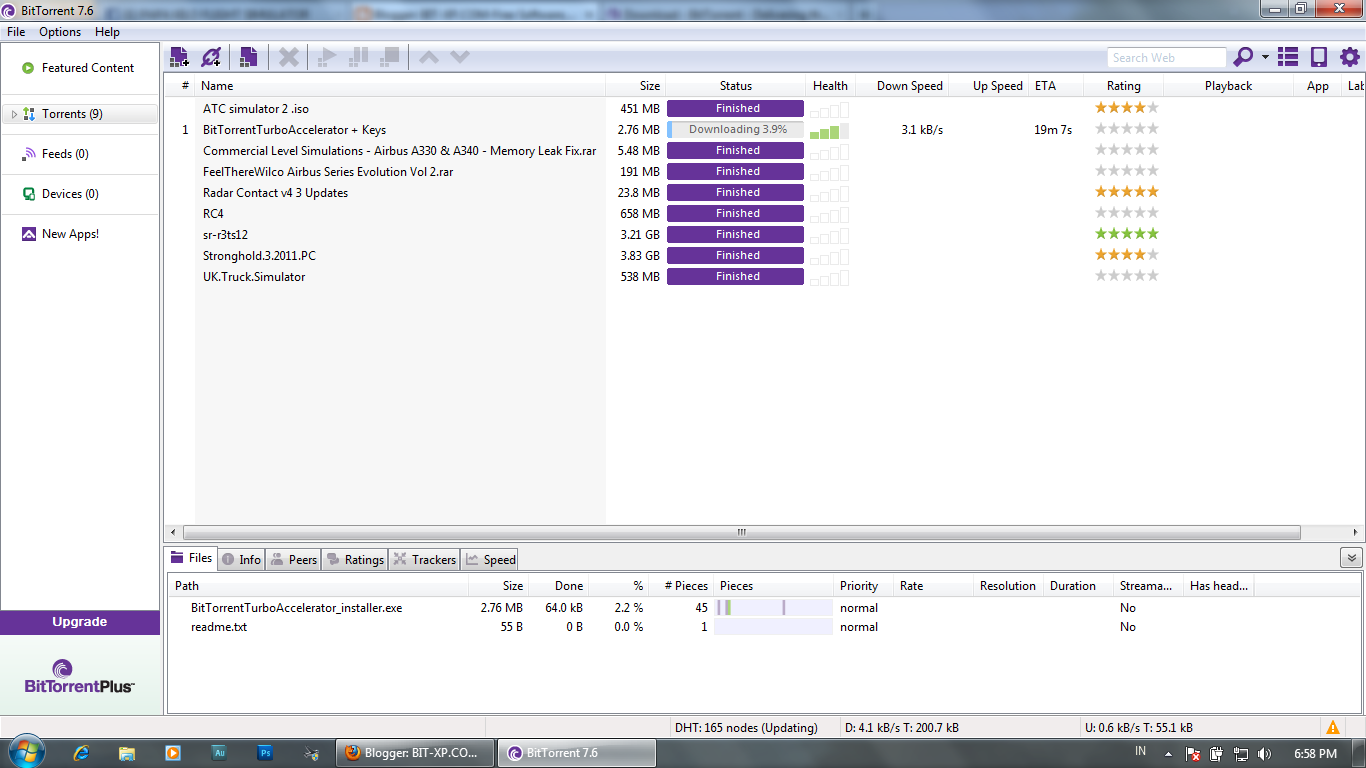Collapse the detail pane with chevron button
1366x768 pixels.
[1351, 558]
